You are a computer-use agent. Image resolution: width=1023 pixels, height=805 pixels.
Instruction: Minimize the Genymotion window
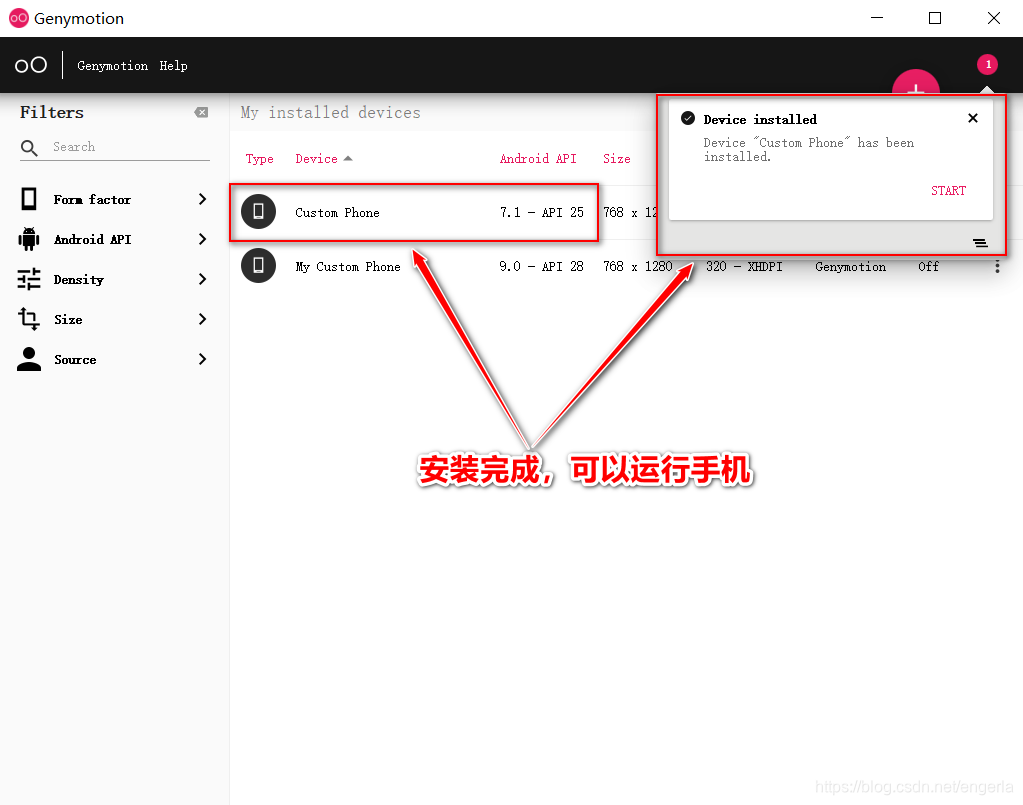pyautogui.click(x=877, y=18)
